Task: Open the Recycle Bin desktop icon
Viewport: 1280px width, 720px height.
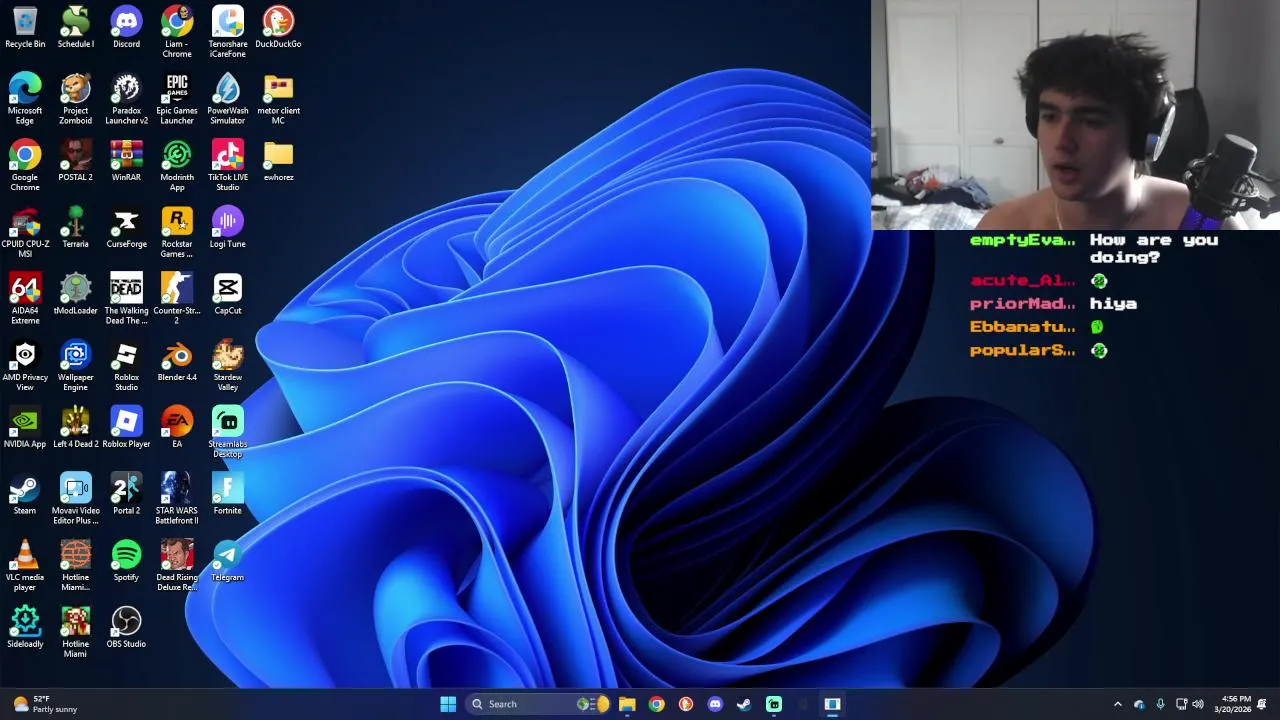Action: point(25,27)
